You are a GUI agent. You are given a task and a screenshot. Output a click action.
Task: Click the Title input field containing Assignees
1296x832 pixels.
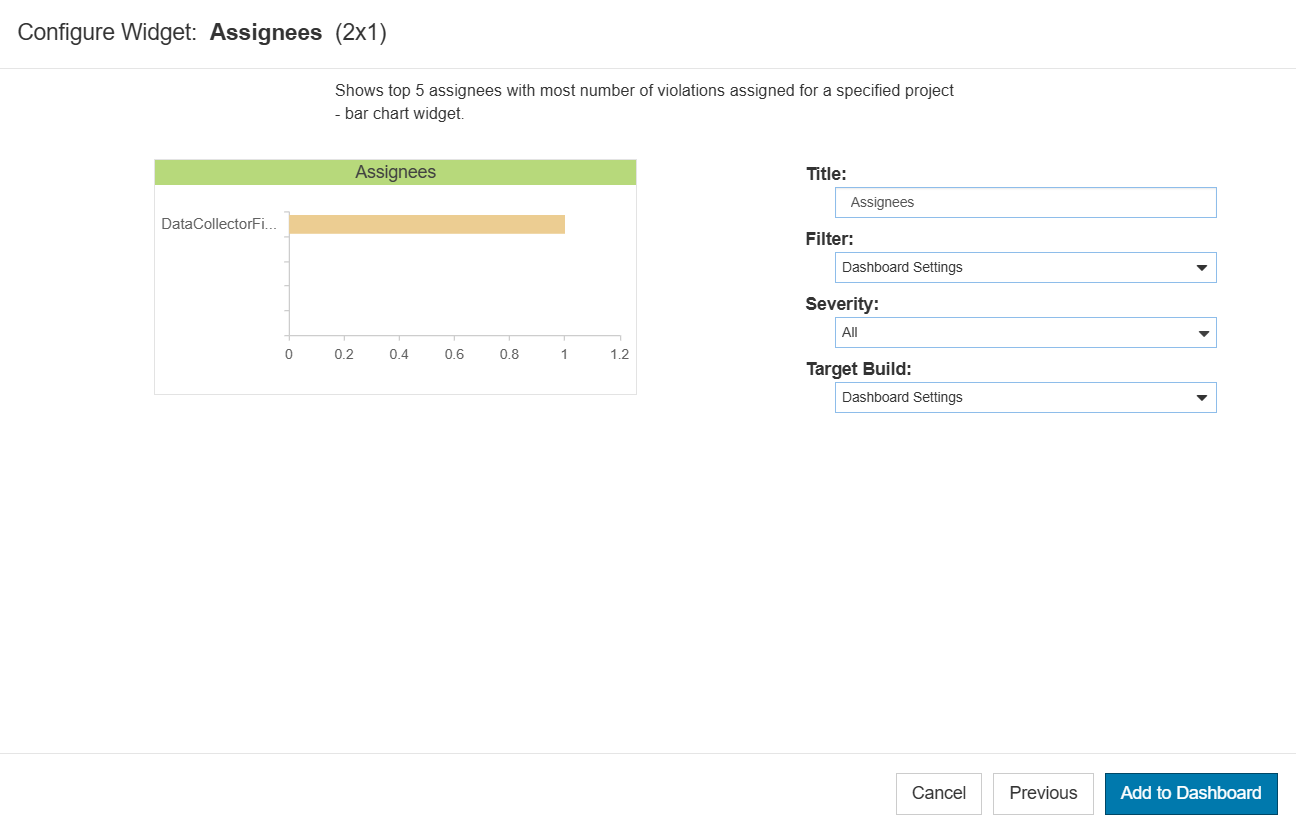[x=1025, y=202]
